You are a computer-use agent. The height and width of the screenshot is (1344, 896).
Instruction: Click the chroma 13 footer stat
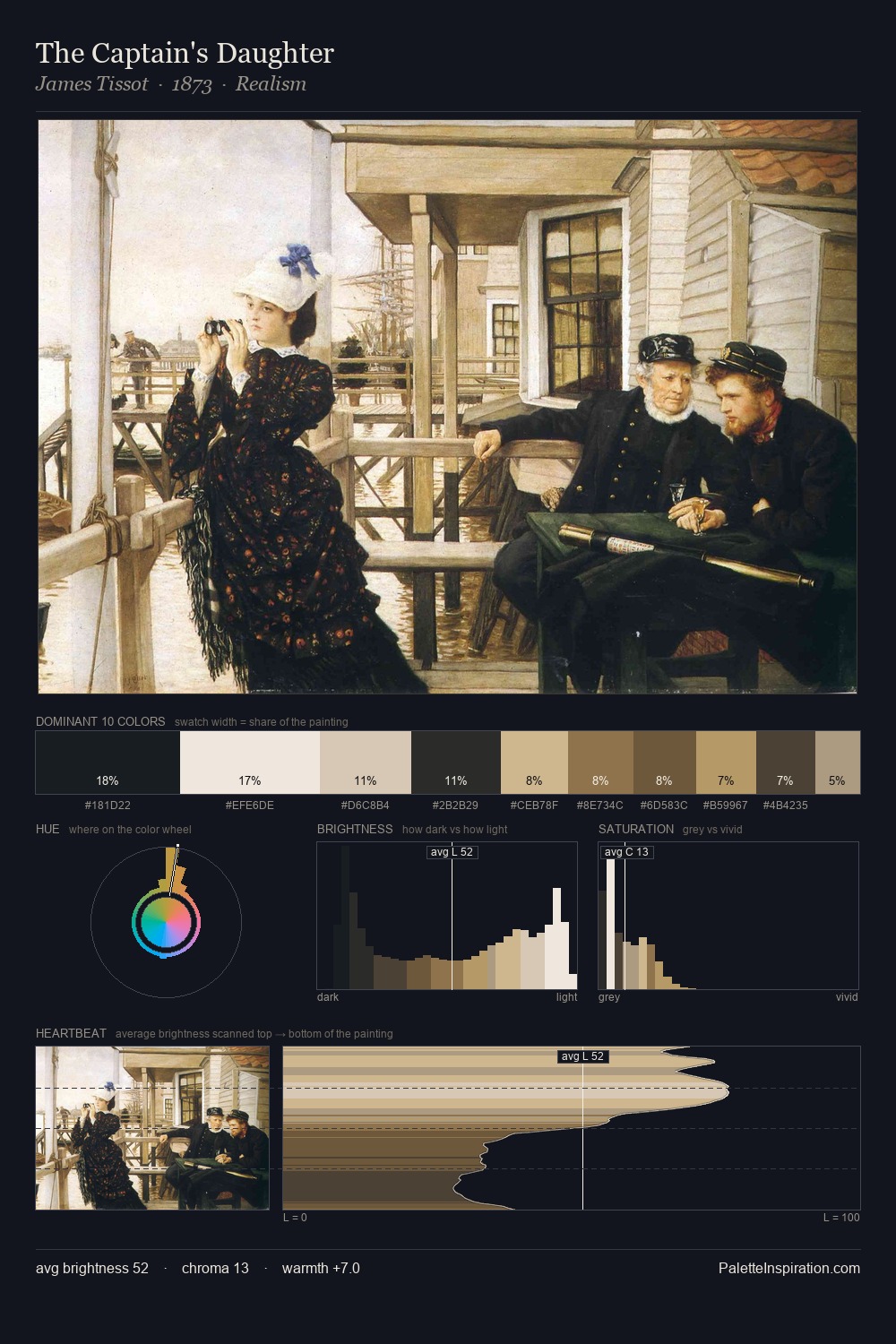215,1269
